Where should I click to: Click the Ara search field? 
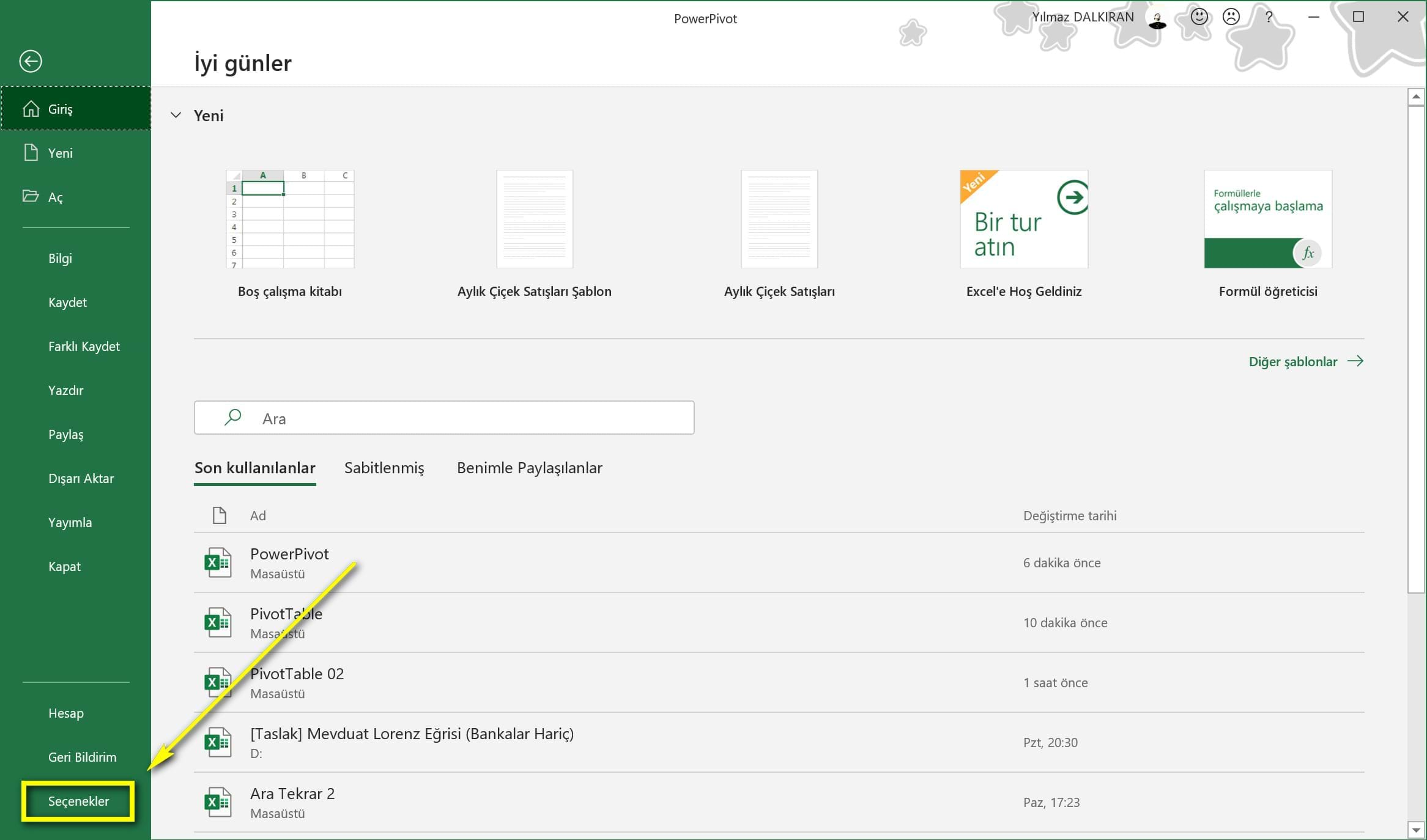coord(444,418)
